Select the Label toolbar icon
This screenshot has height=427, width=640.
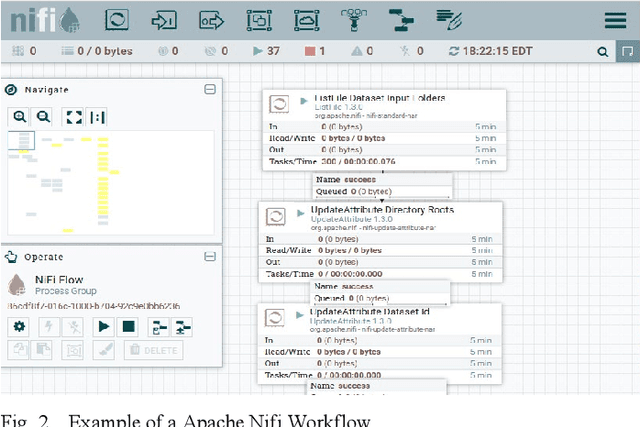pos(449,20)
